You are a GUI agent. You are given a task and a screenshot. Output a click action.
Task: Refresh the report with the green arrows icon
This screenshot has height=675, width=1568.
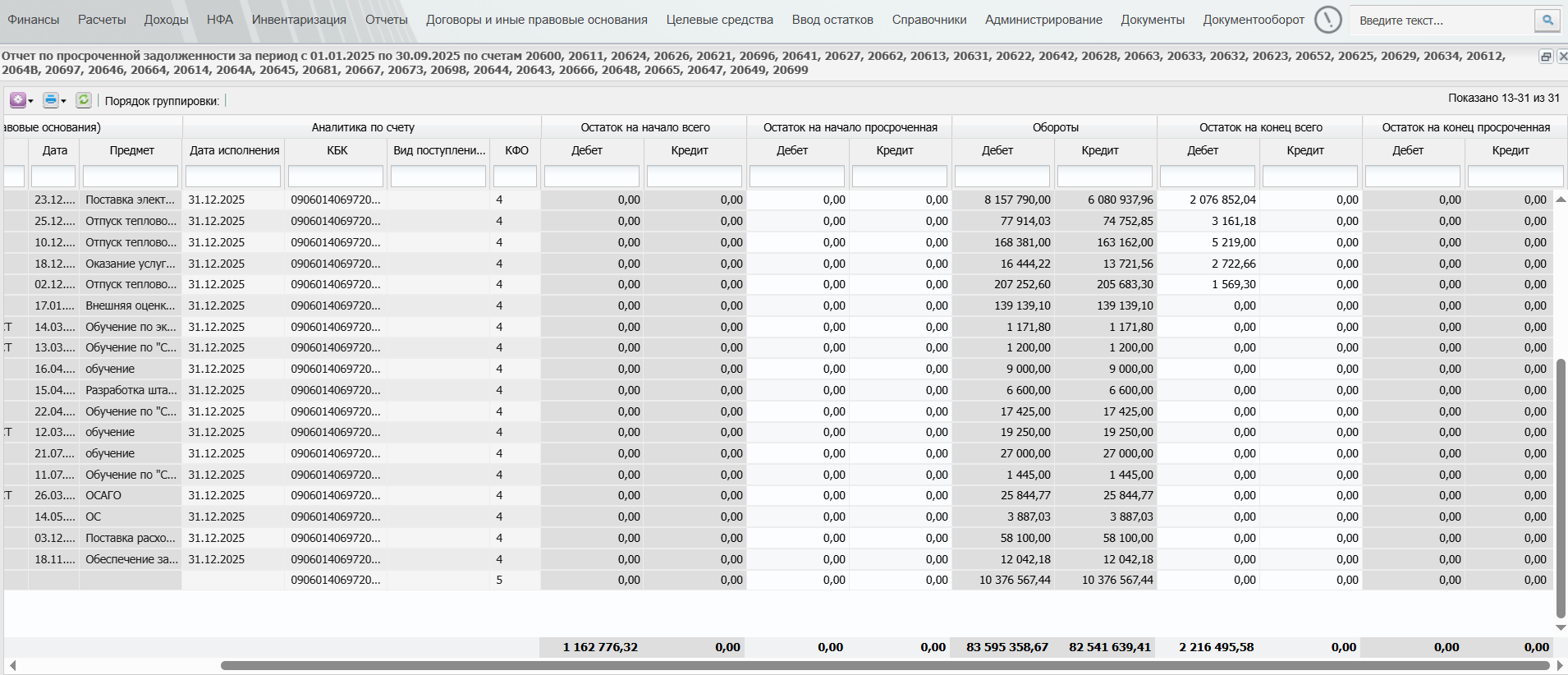click(84, 100)
